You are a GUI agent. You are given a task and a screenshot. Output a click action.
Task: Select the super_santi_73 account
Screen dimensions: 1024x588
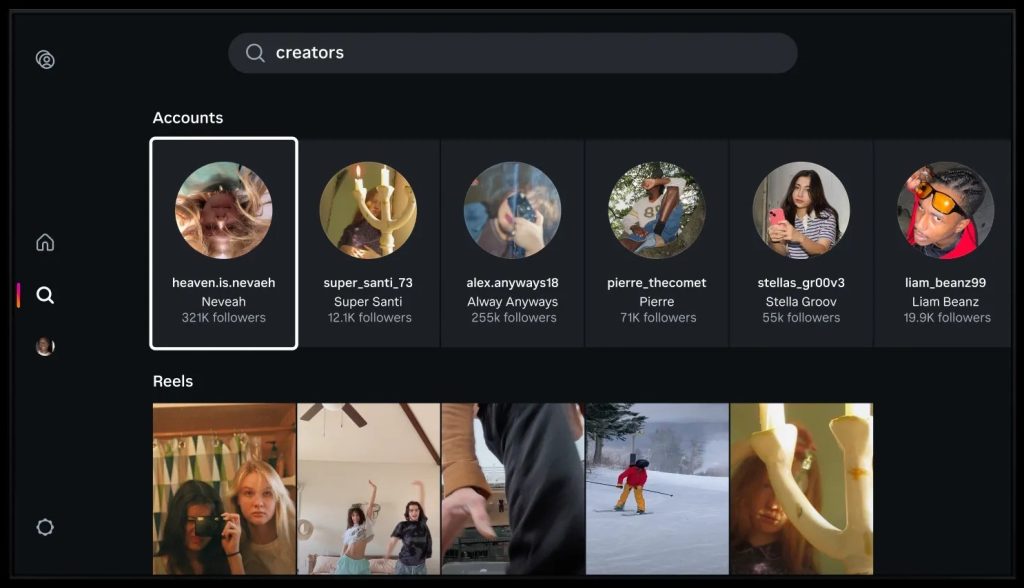click(x=368, y=243)
